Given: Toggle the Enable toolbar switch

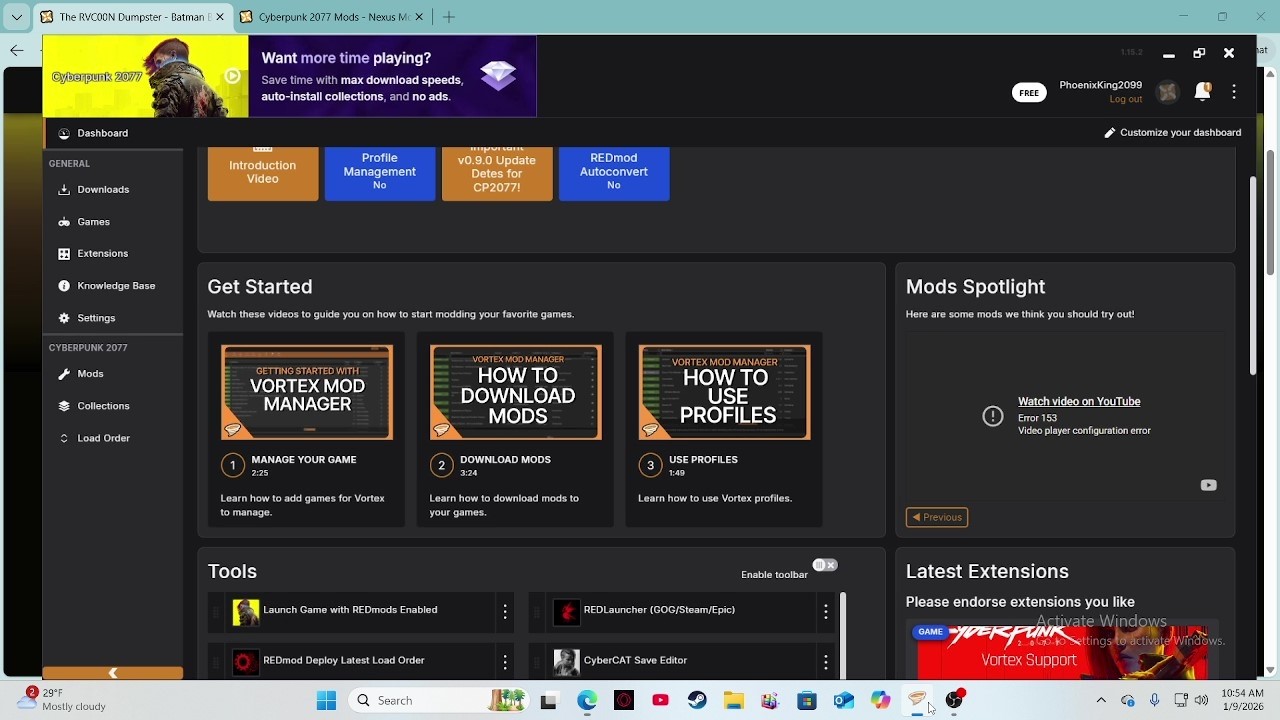Looking at the screenshot, I should pos(825,565).
